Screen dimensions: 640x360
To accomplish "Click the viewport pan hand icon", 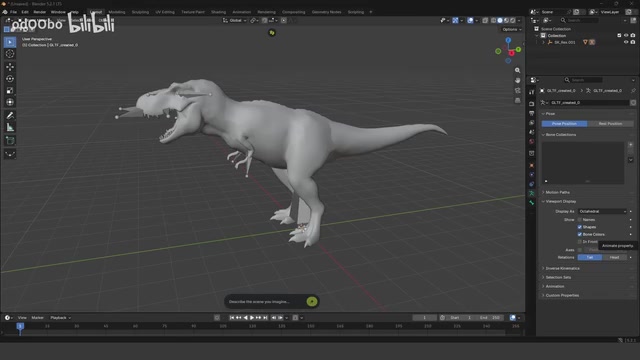I will (x=518, y=80).
